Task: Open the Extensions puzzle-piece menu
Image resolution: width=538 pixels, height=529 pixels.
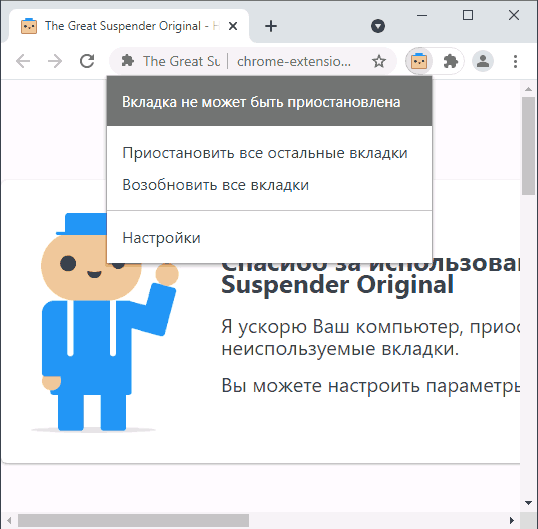Action: [450, 61]
